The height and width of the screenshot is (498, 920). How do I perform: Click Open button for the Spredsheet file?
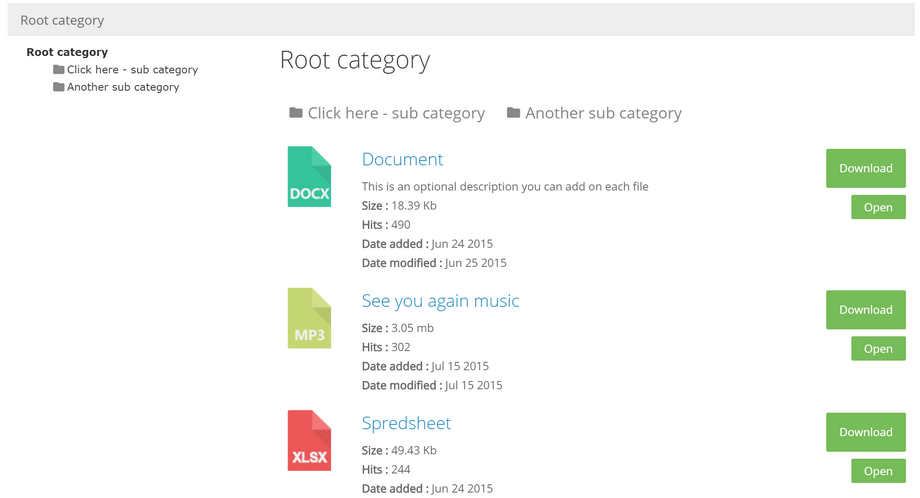tap(878, 471)
